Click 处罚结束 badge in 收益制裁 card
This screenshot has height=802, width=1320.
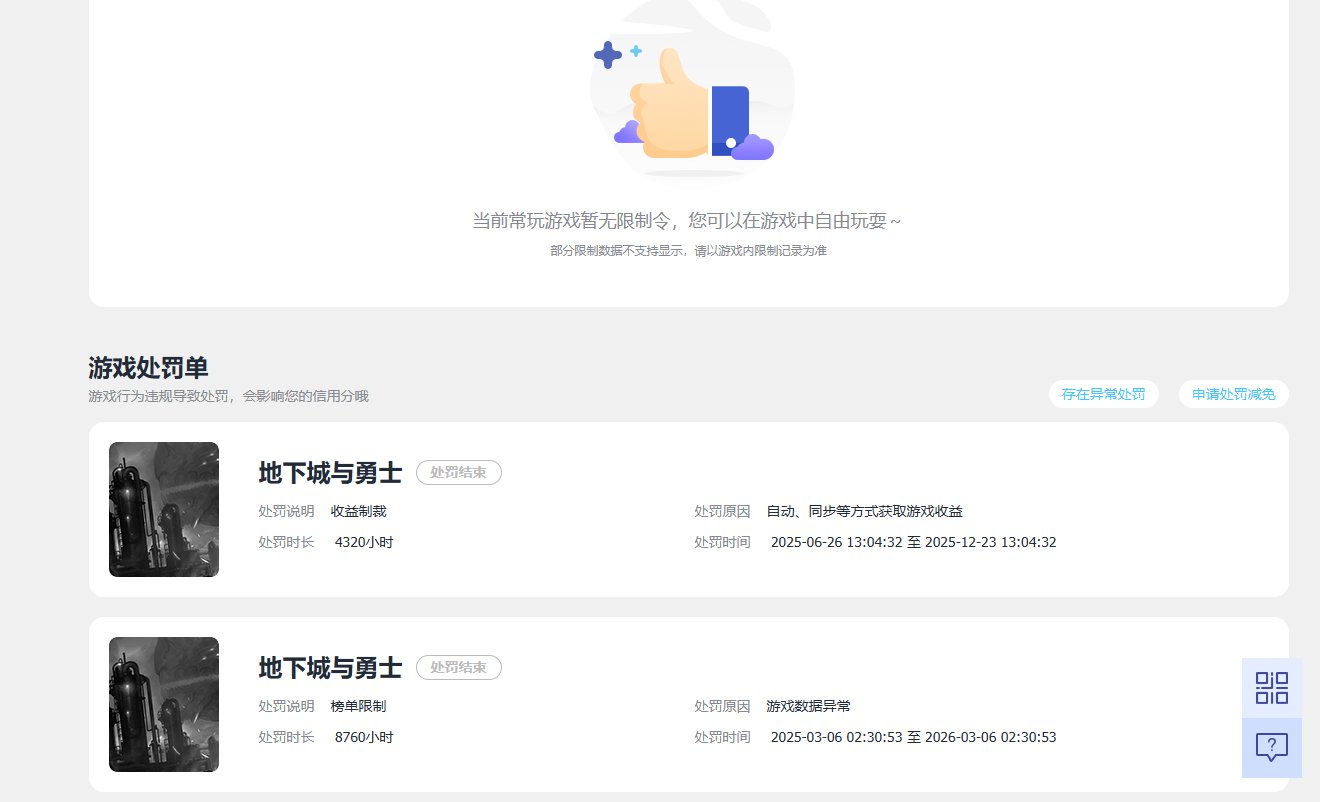(459, 473)
